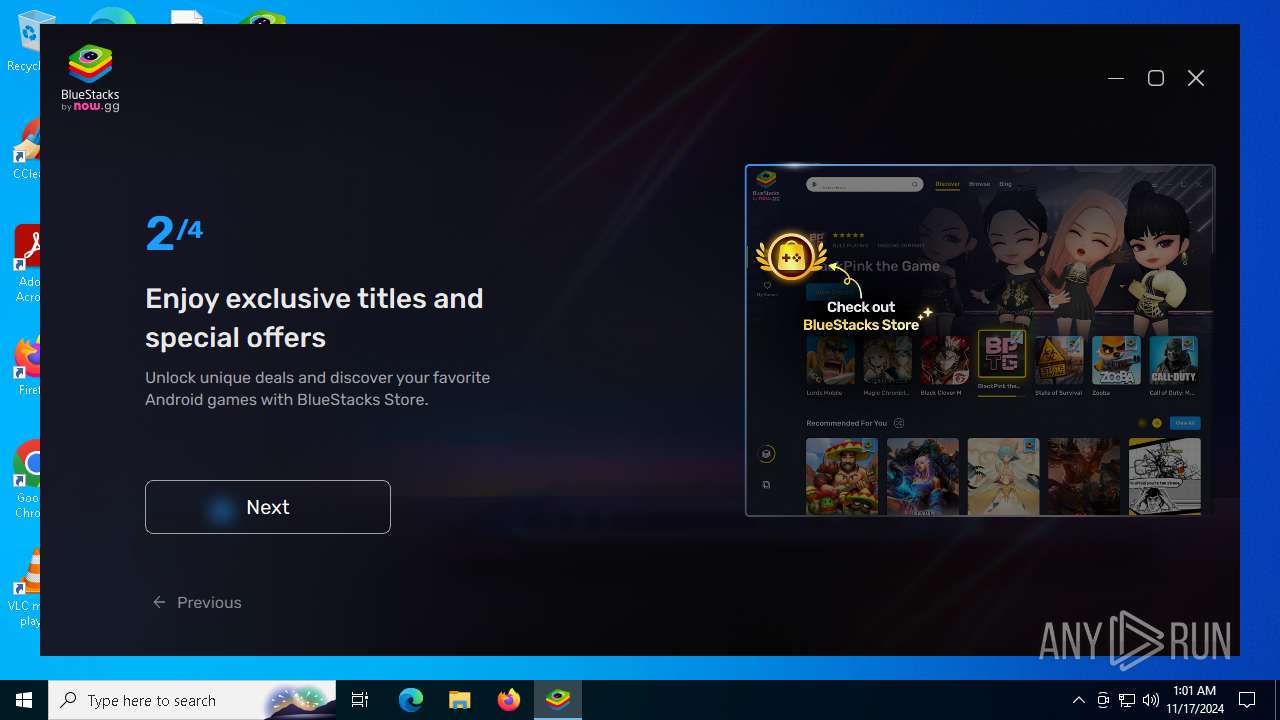Click the Next button
The height and width of the screenshot is (720, 1280).
[268, 507]
